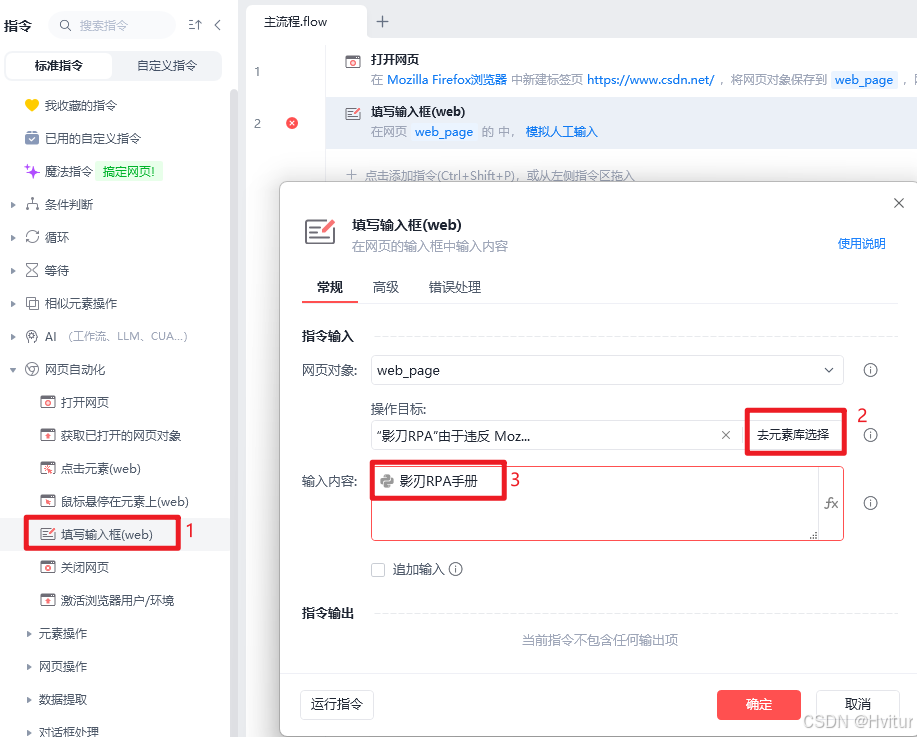Viewport: 917px width, 737px height.
Task: Expand the 循环 category
Action: [x=13, y=237]
